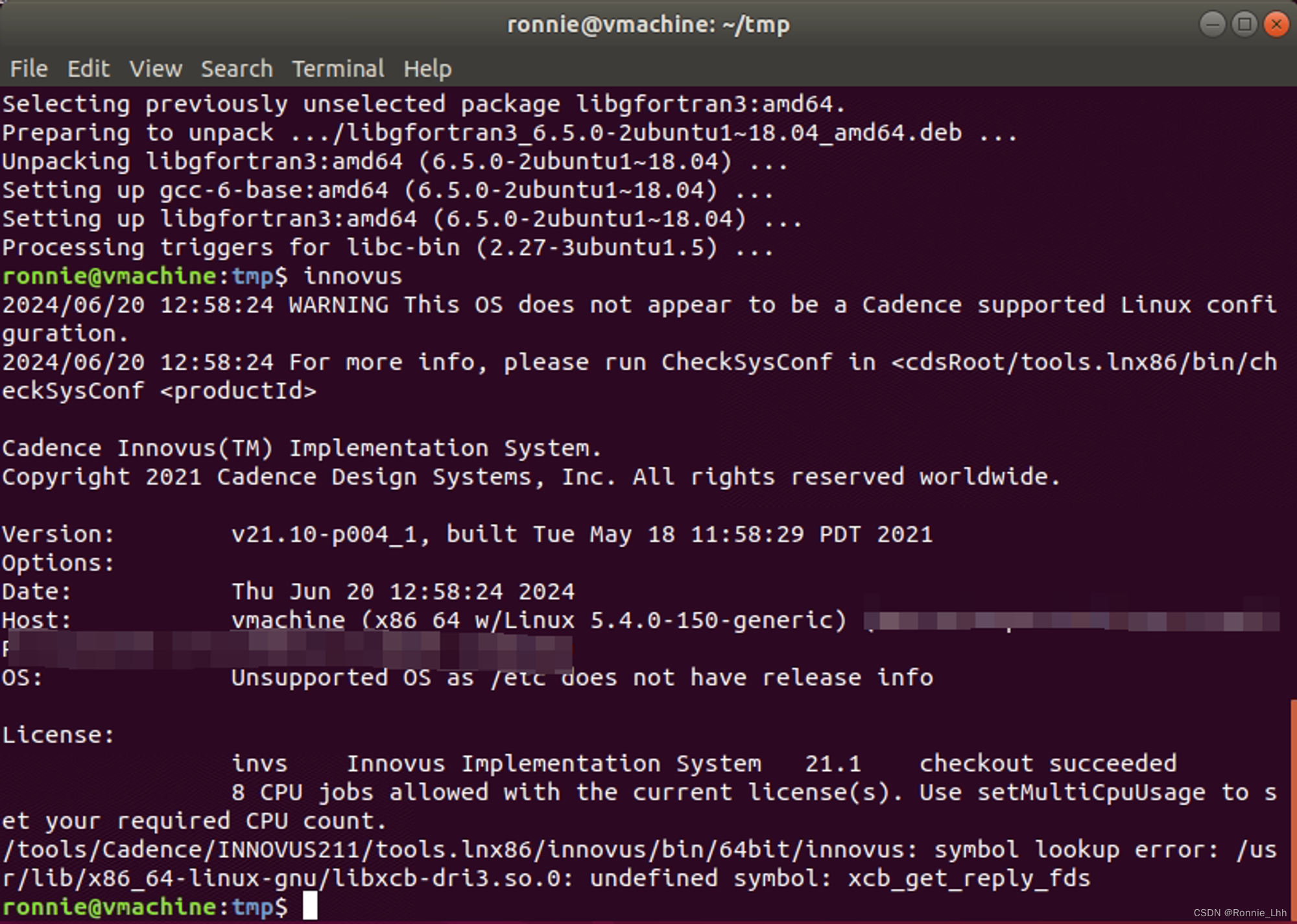
Task: Click 'Setting up libgfortran3:amd64' line
Action: [402, 219]
